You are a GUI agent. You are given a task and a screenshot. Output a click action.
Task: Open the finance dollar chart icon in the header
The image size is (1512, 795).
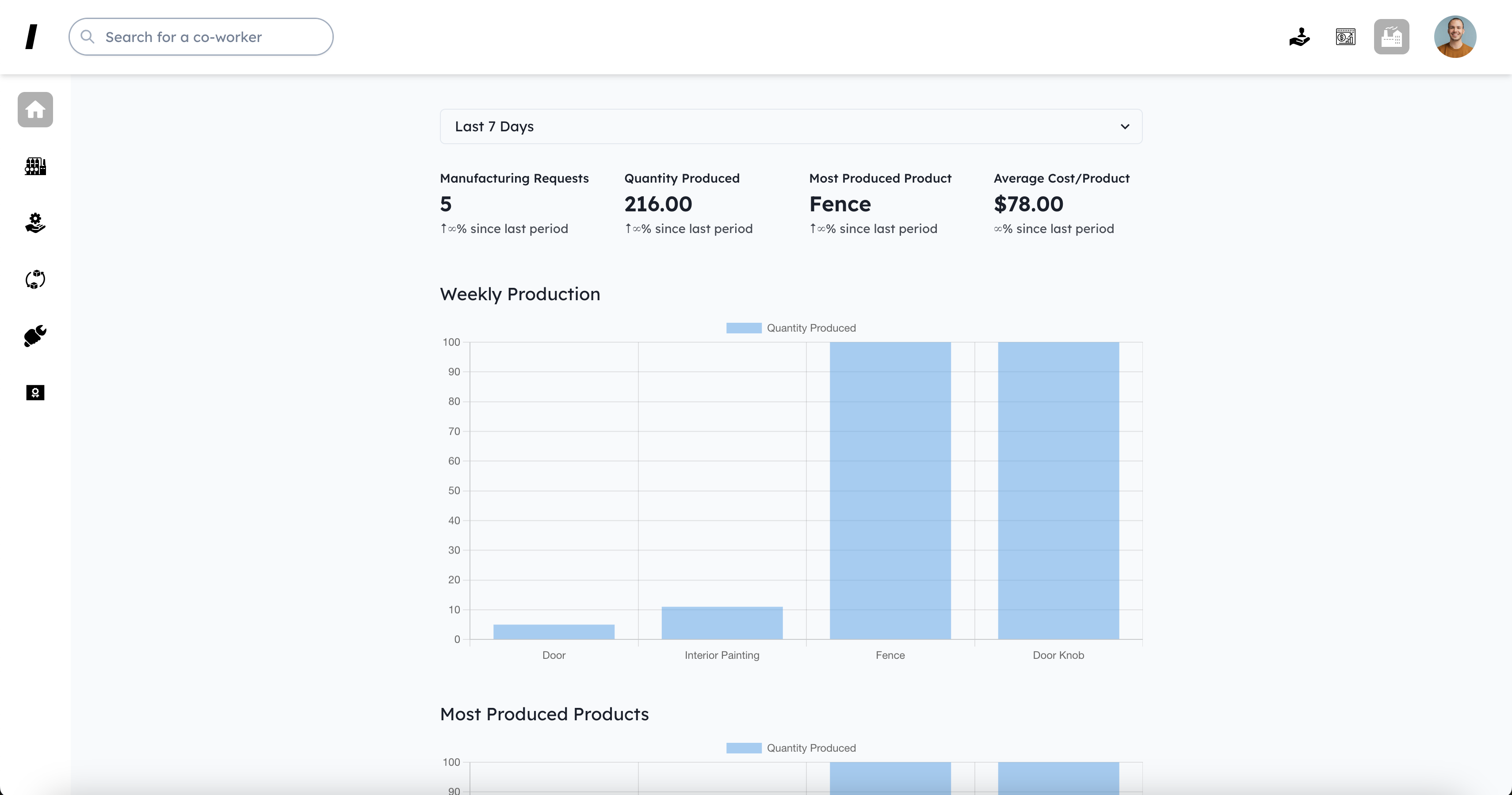click(x=1345, y=37)
